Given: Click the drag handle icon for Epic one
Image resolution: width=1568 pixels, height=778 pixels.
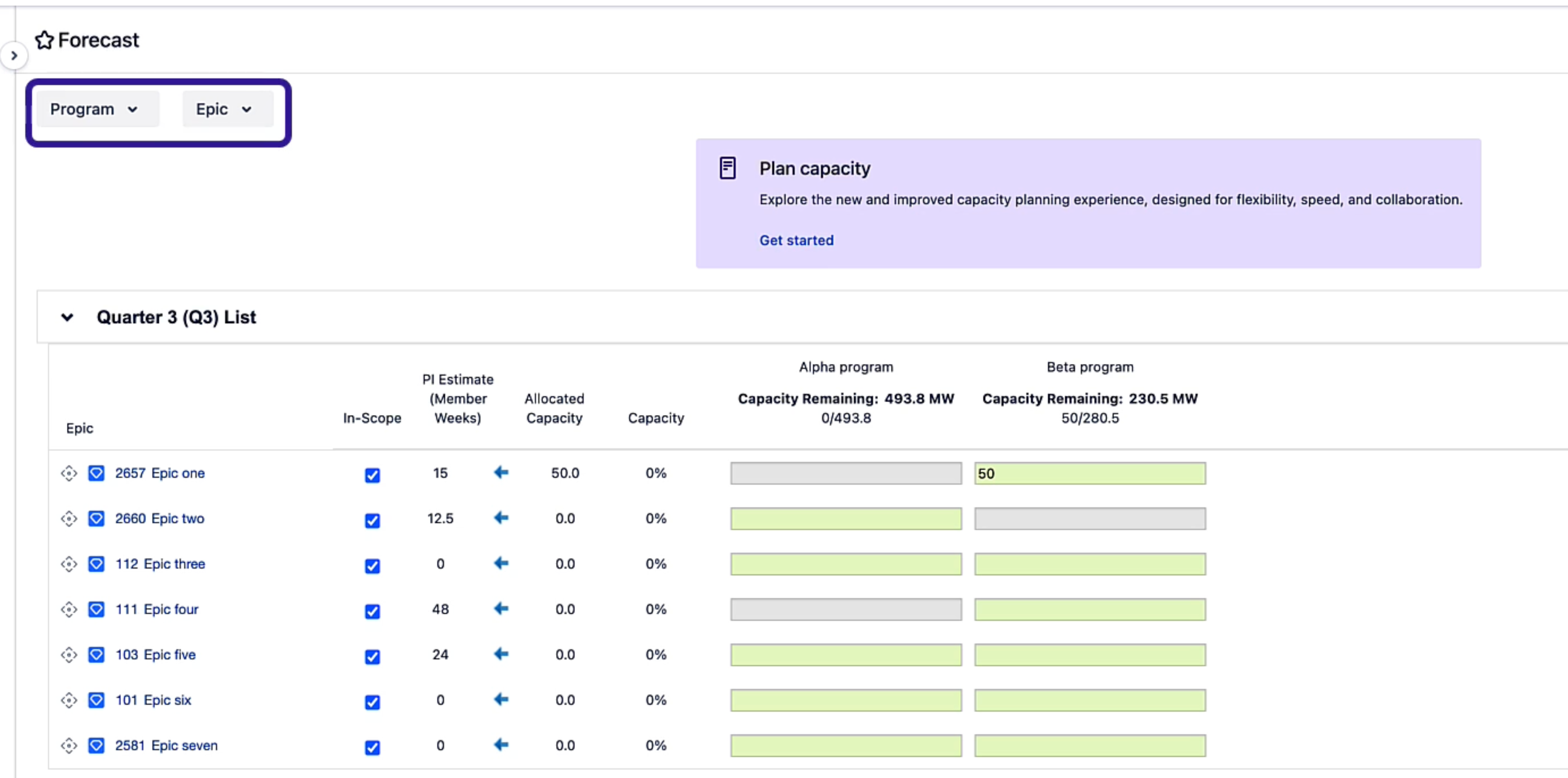Looking at the screenshot, I should click(69, 473).
